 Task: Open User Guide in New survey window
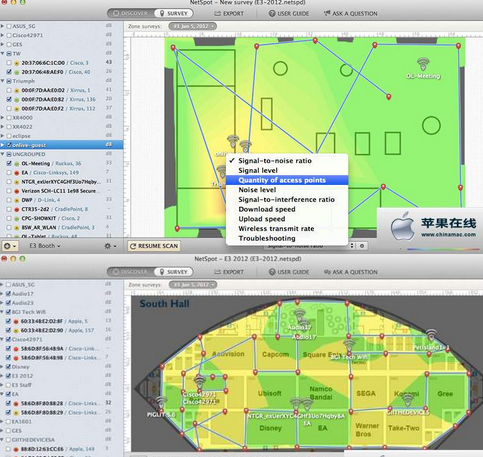289,14
